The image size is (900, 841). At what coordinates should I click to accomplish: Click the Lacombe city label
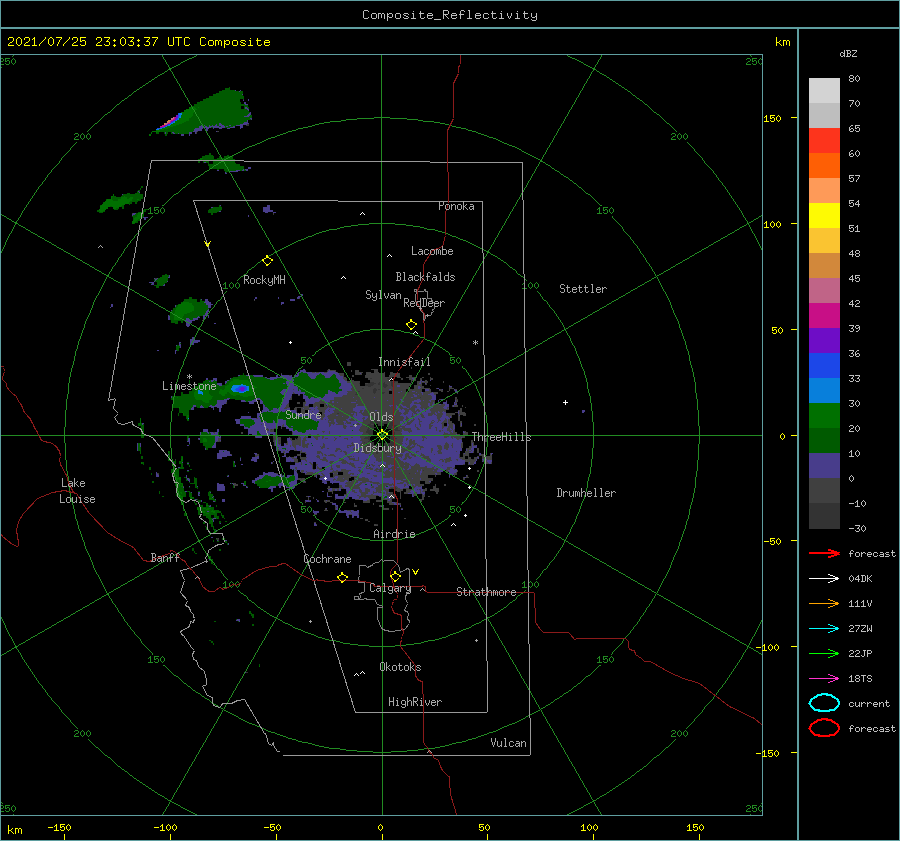coord(432,251)
